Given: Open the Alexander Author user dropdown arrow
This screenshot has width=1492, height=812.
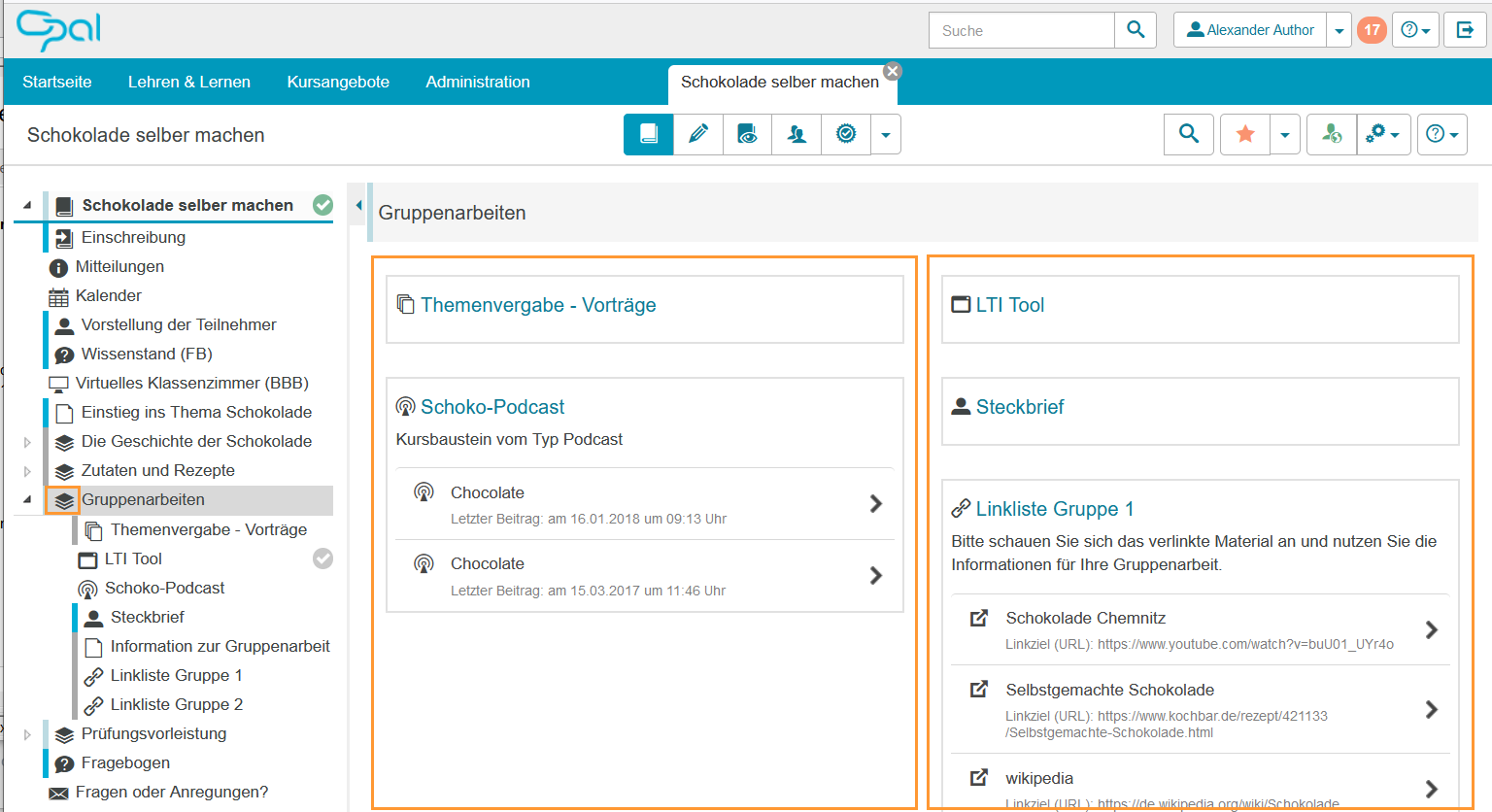Looking at the screenshot, I should [x=1339, y=31].
